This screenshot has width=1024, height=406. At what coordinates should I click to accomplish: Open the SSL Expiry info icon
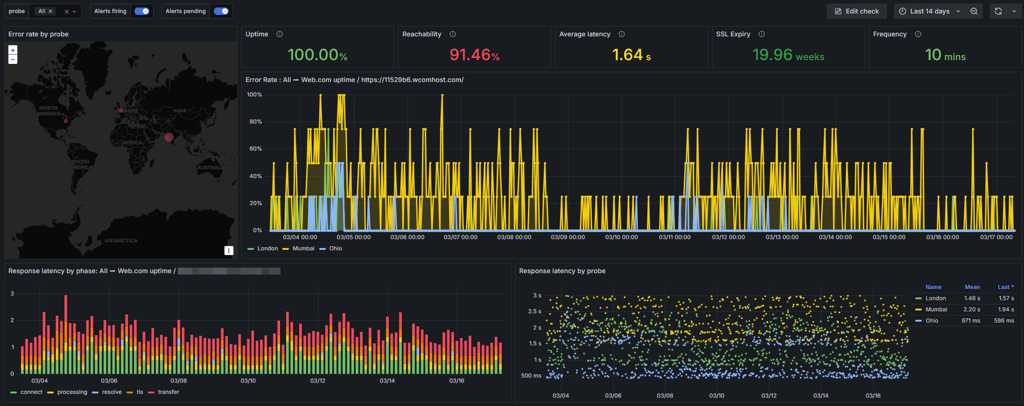(761, 34)
